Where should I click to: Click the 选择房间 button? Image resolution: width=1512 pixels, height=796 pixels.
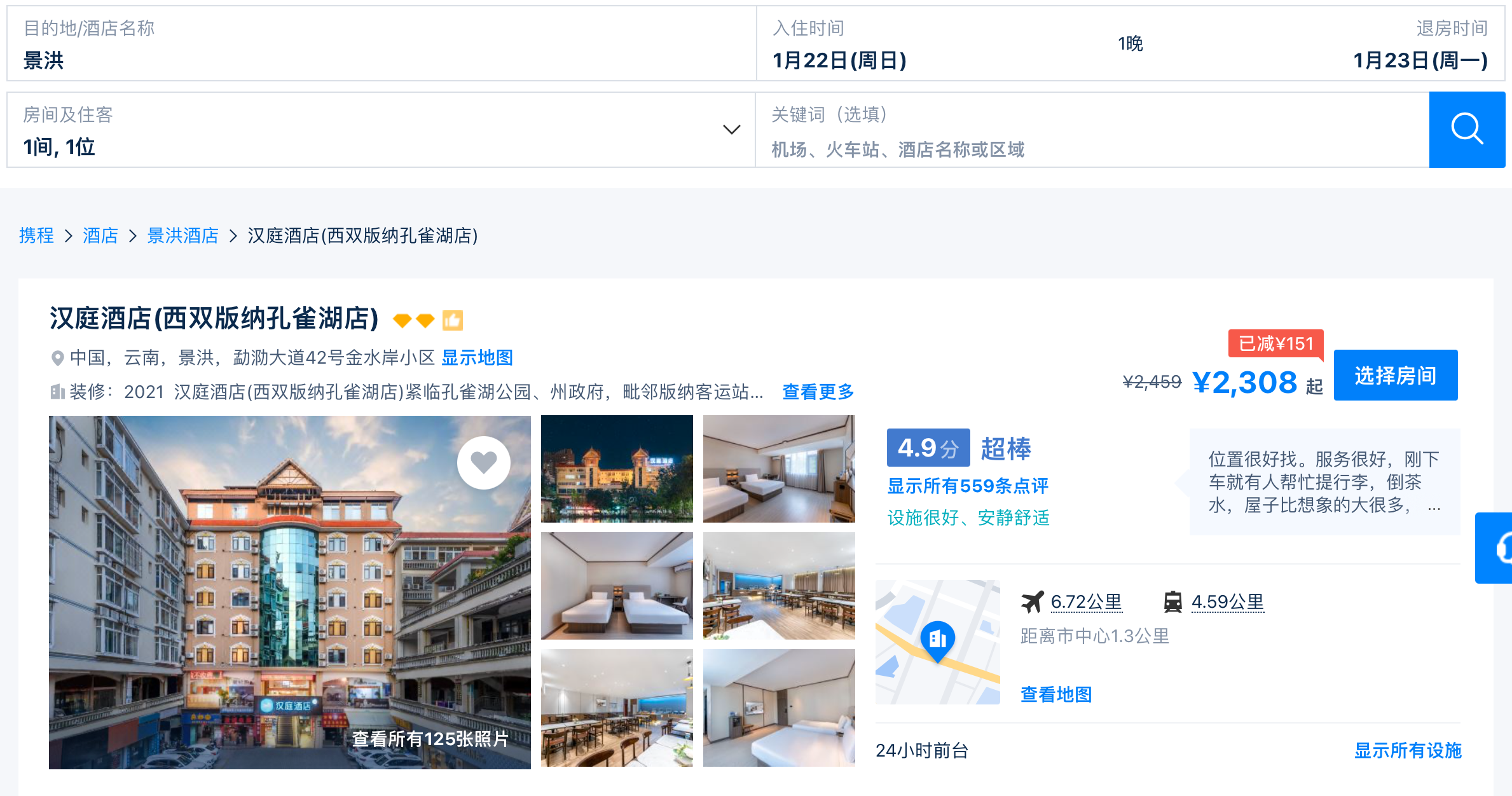pos(1395,375)
